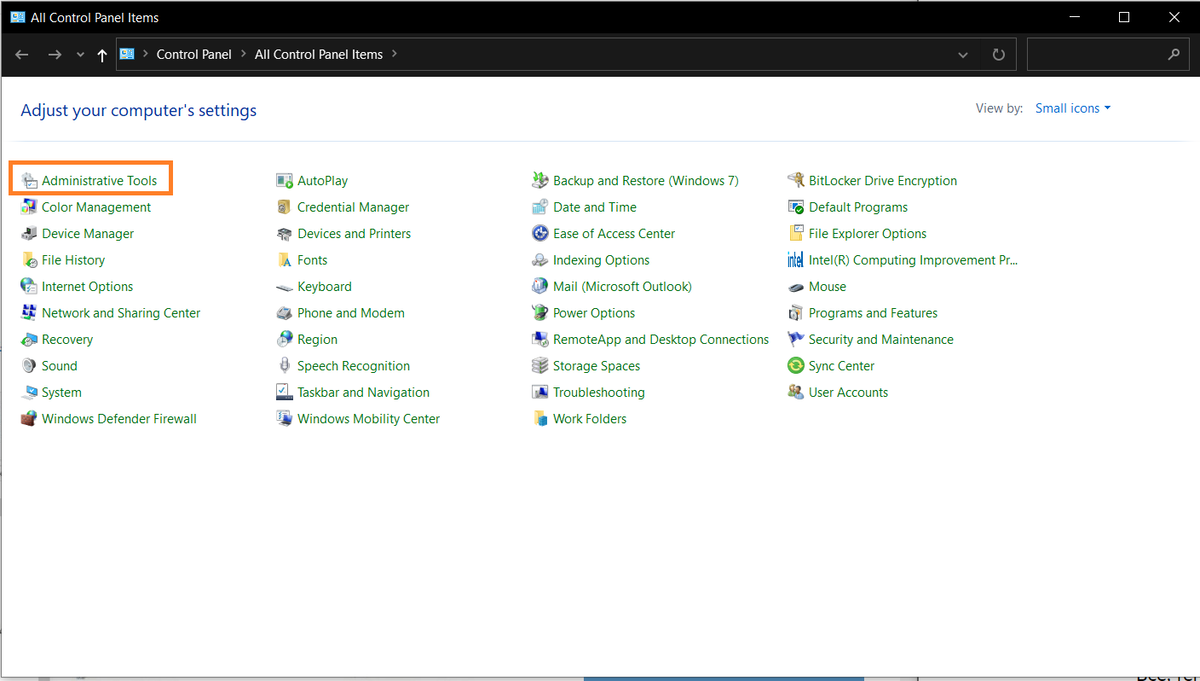Click the Region globe icon
The width and height of the screenshot is (1200, 681).
(284, 340)
